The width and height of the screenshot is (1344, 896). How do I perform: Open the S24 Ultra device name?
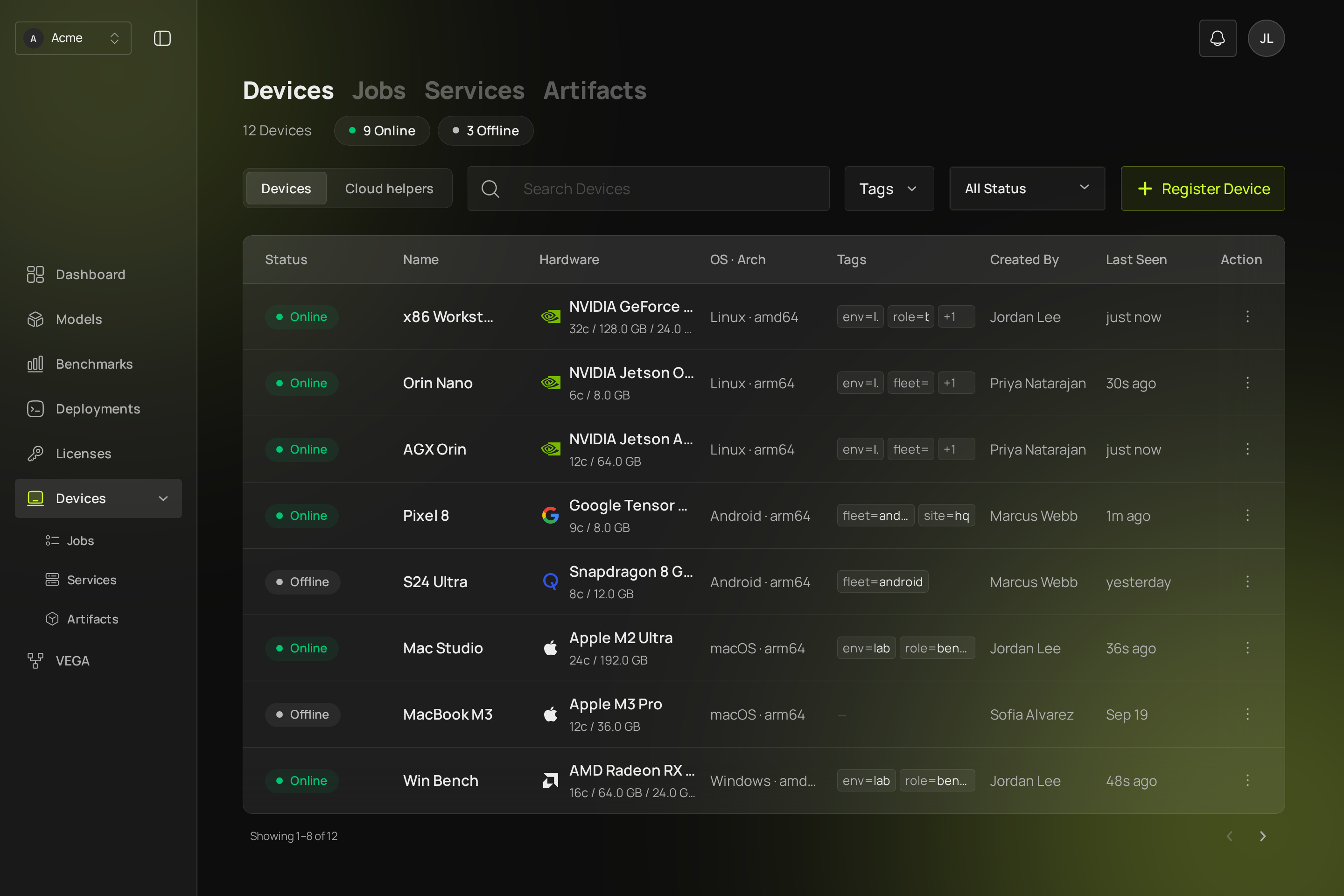click(x=435, y=582)
